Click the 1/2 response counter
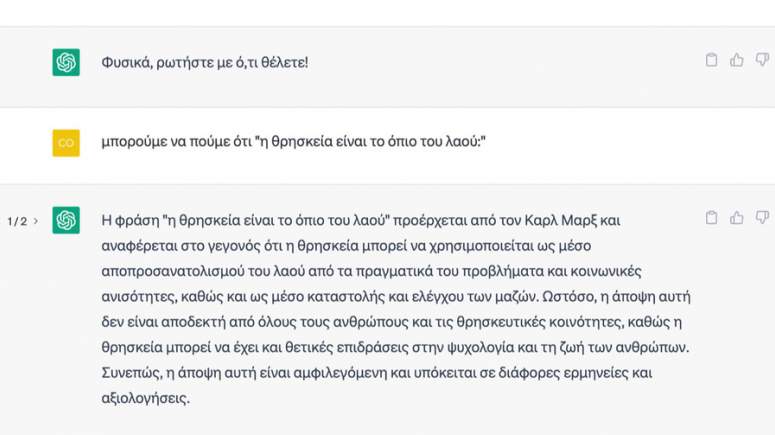Screen dimensions: 775x435 coord(17,221)
